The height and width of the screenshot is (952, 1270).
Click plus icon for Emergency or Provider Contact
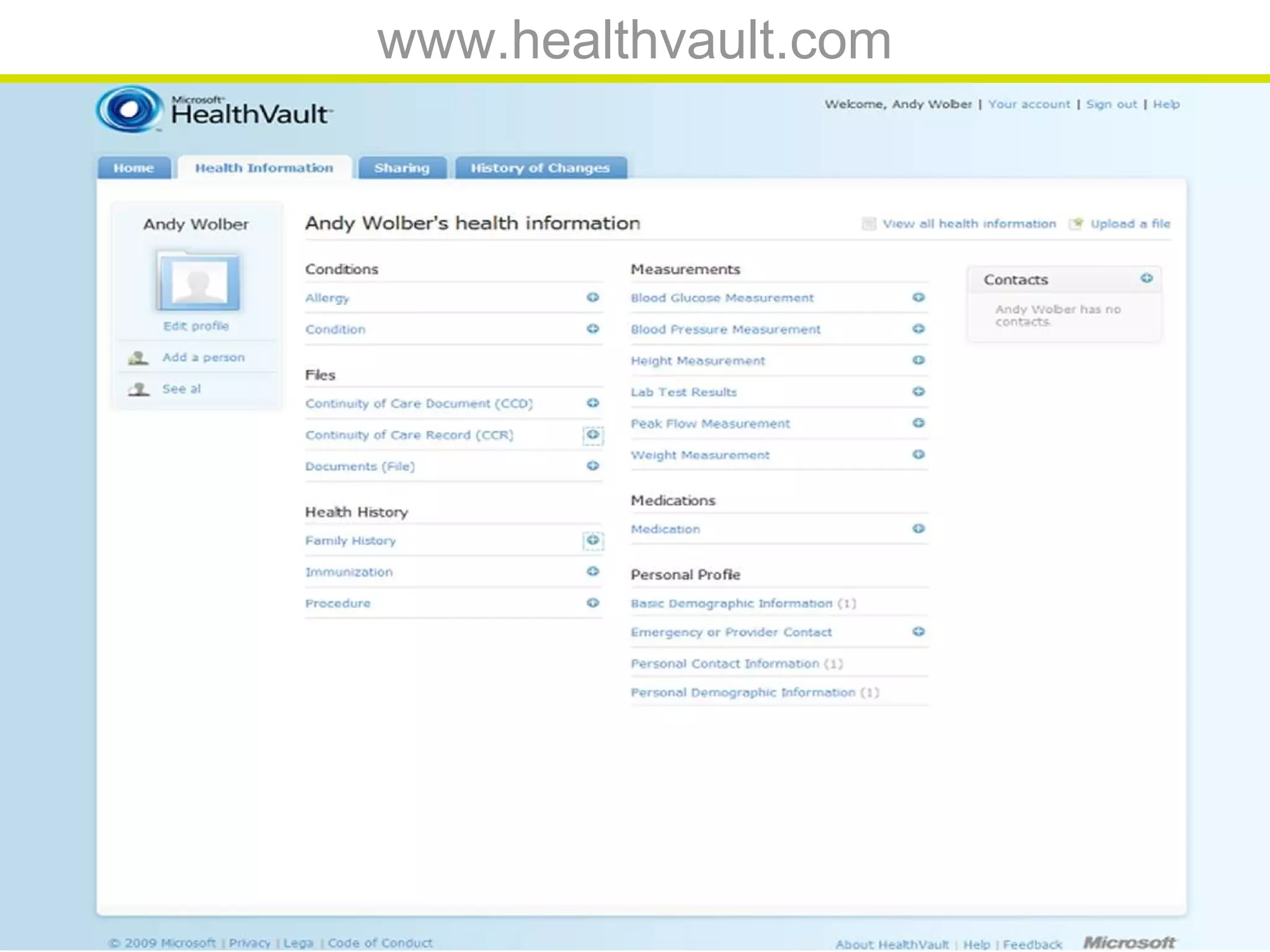(918, 632)
